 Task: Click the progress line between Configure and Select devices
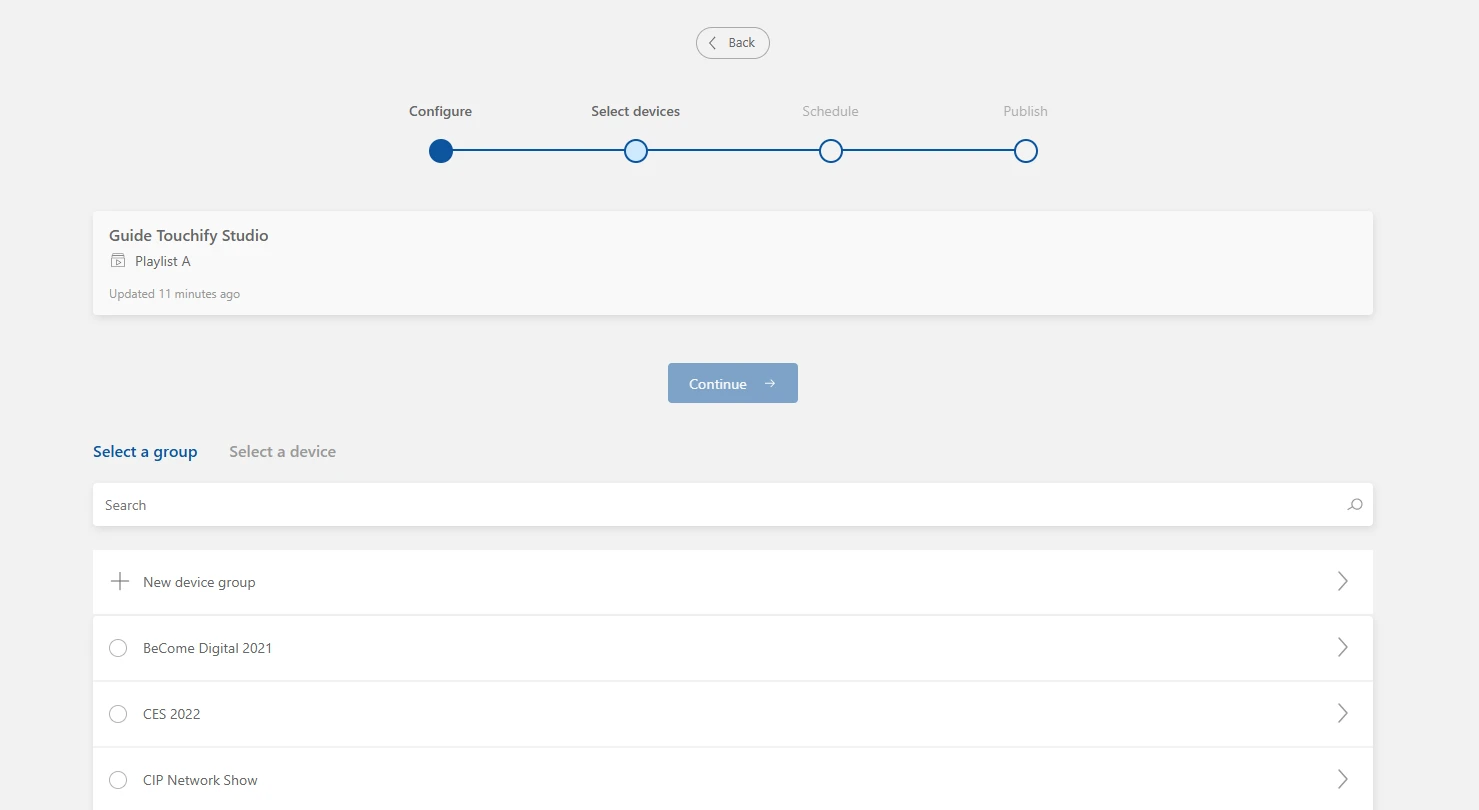pyautogui.click(x=537, y=151)
